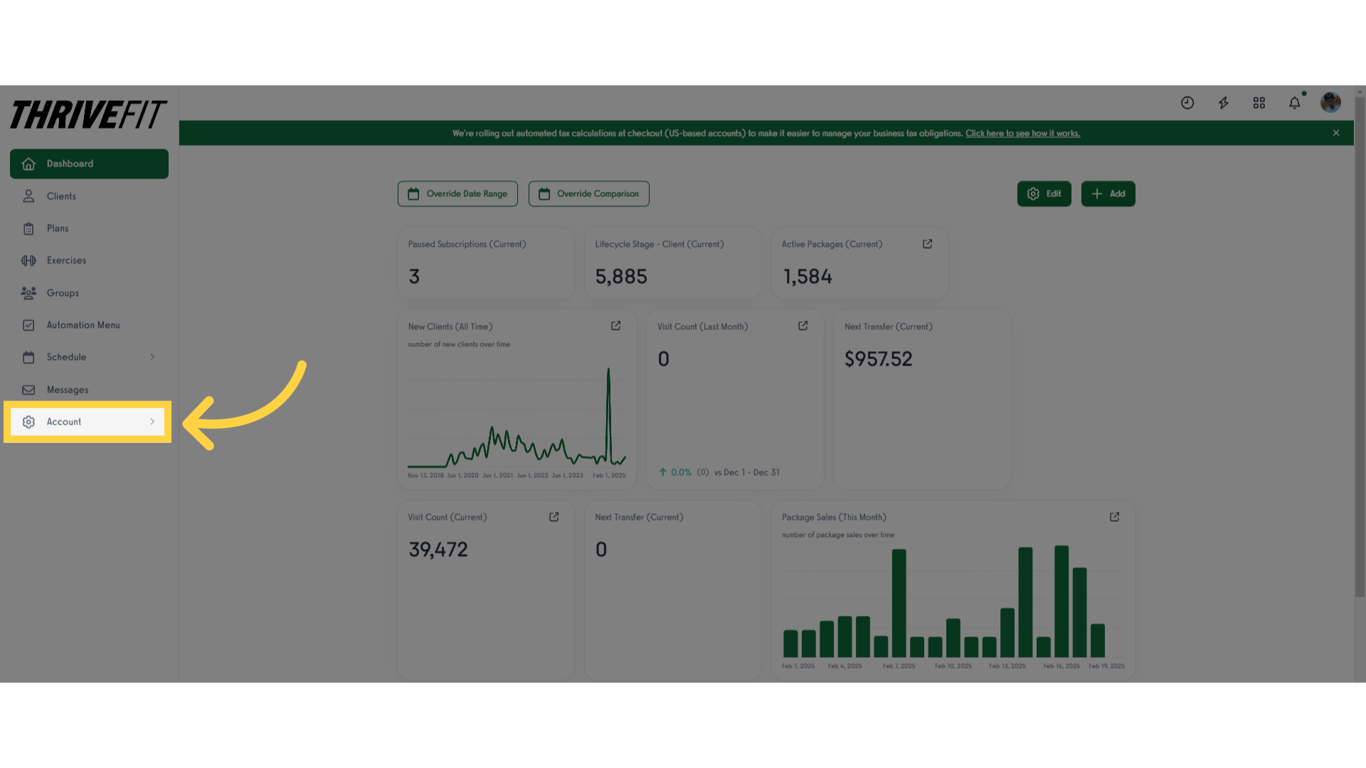Screen dimensions: 1366x768
Task: Click the 'New Clients (All Time)' title
Action: click(x=450, y=327)
